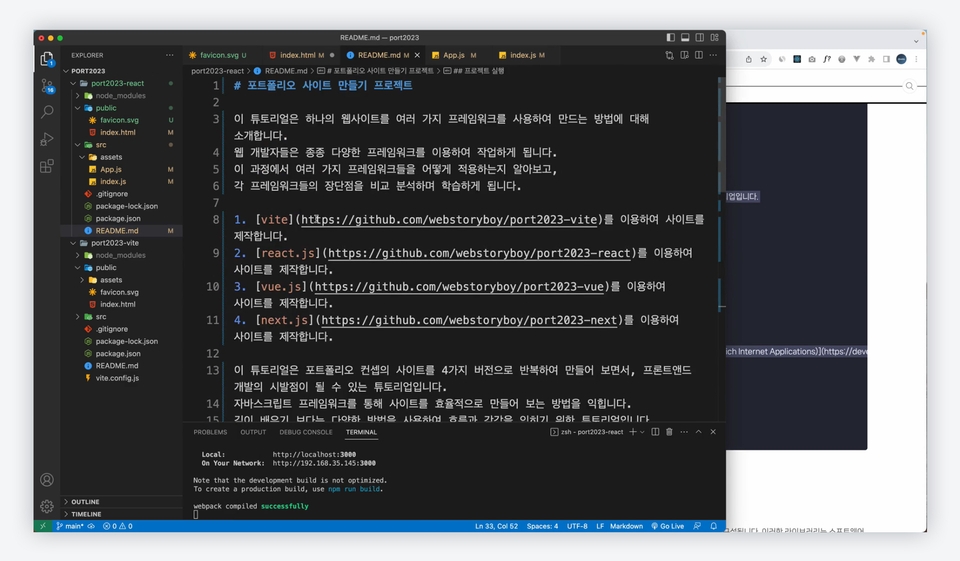Open the PROBLEMS panel tab
The height and width of the screenshot is (561, 960).
click(x=210, y=432)
